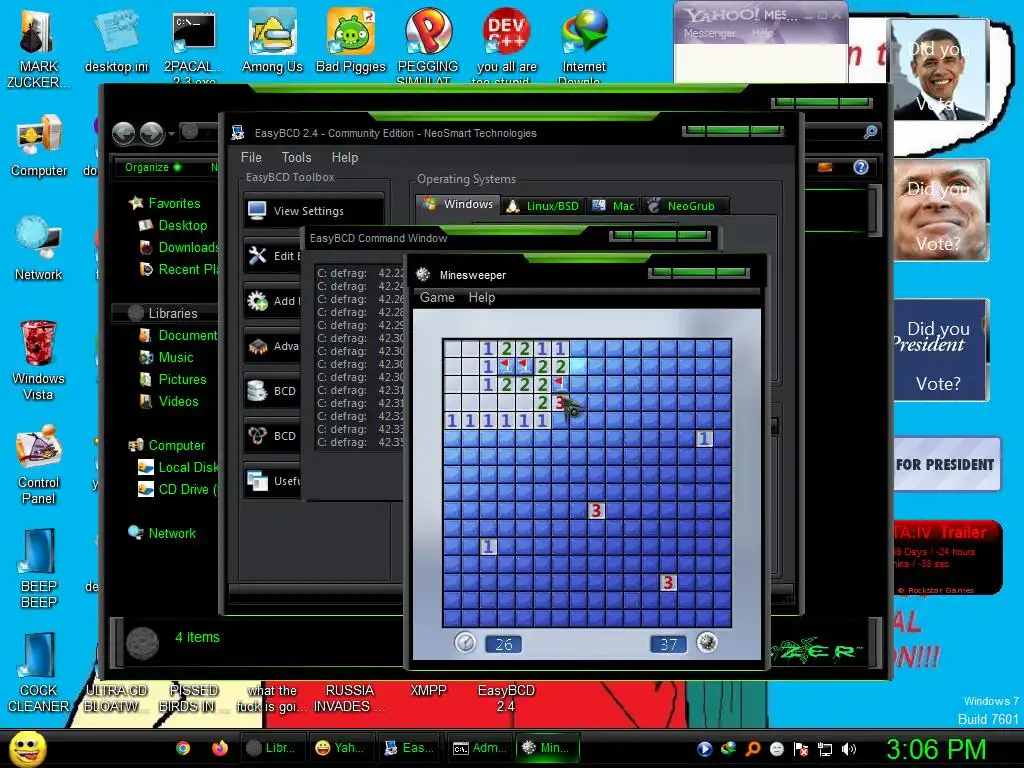Open the File menu in EasyBCD

251,157
